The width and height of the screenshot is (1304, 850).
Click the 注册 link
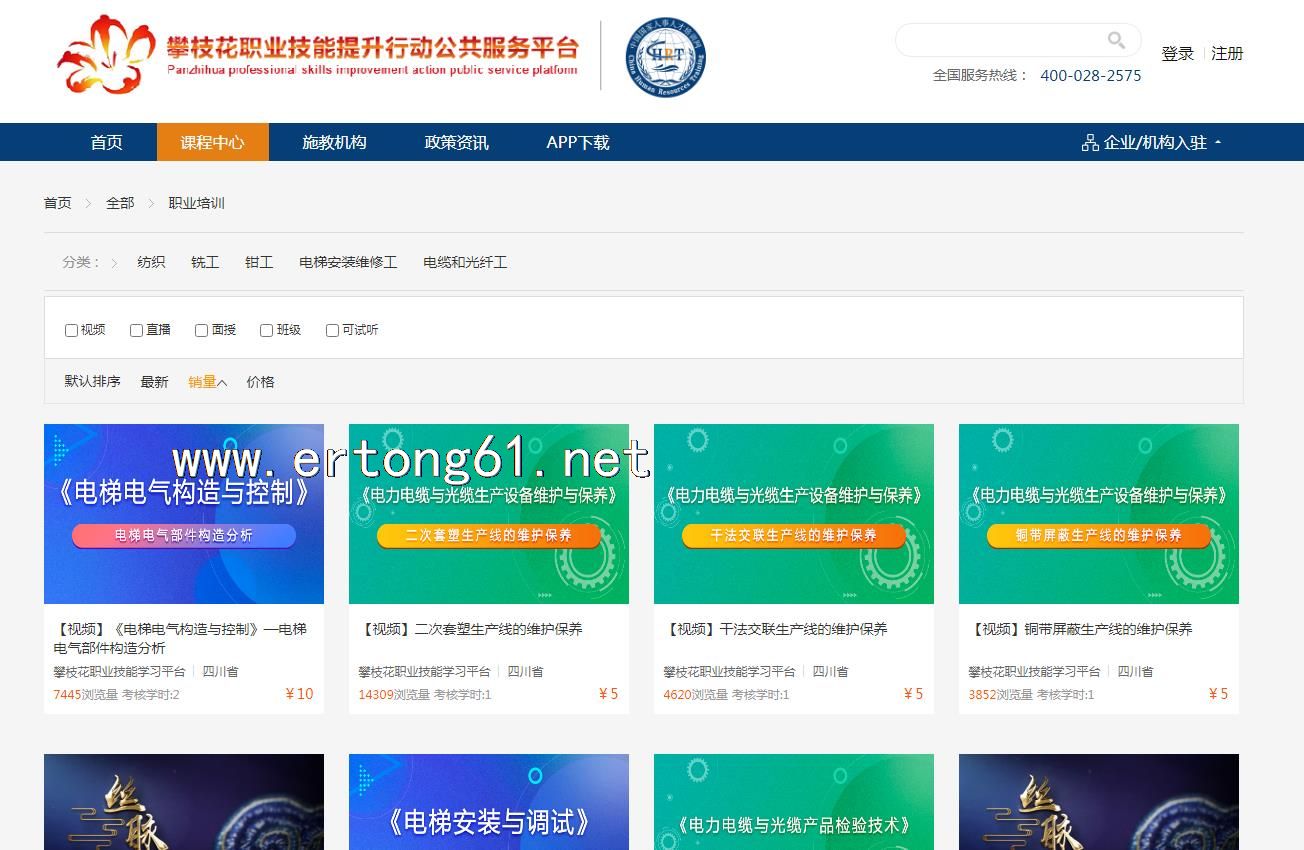(1227, 54)
